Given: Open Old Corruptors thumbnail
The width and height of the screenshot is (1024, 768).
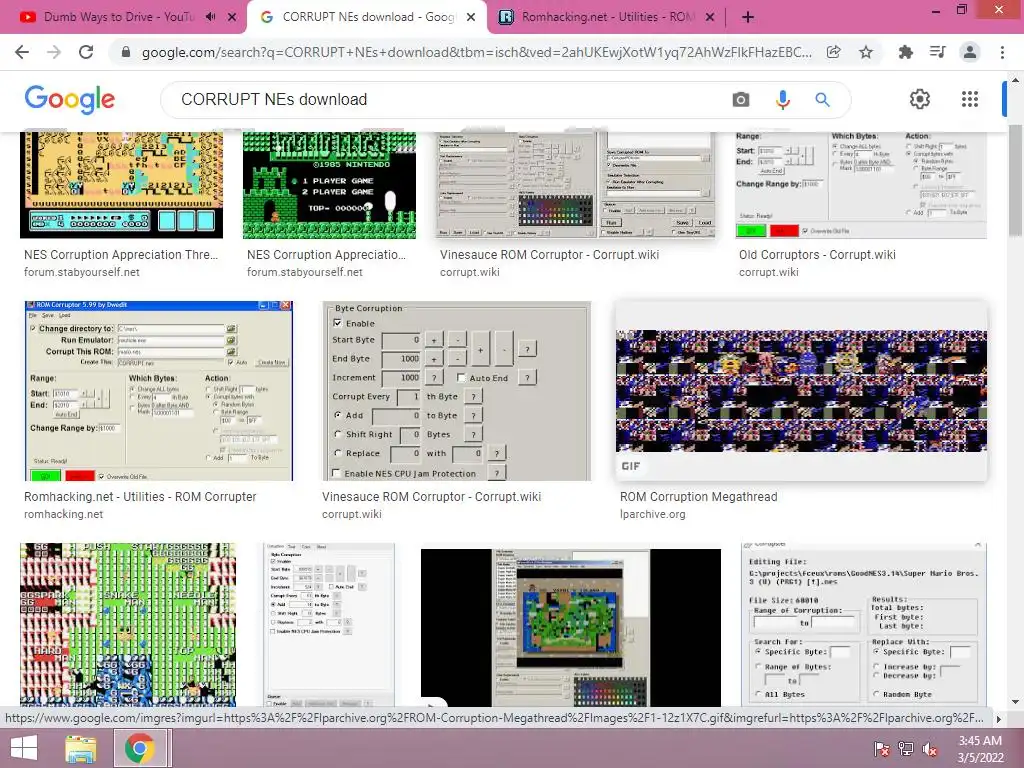Looking at the screenshot, I should coord(861,185).
